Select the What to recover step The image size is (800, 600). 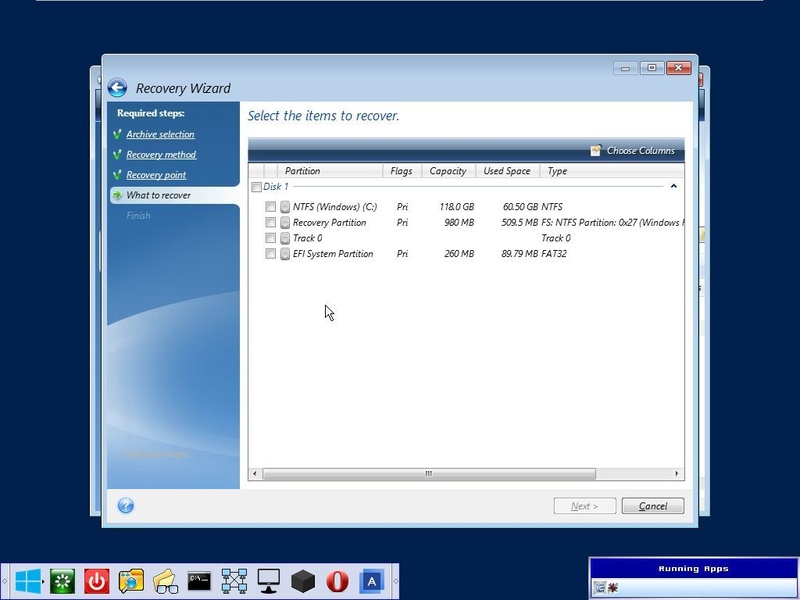point(158,195)
